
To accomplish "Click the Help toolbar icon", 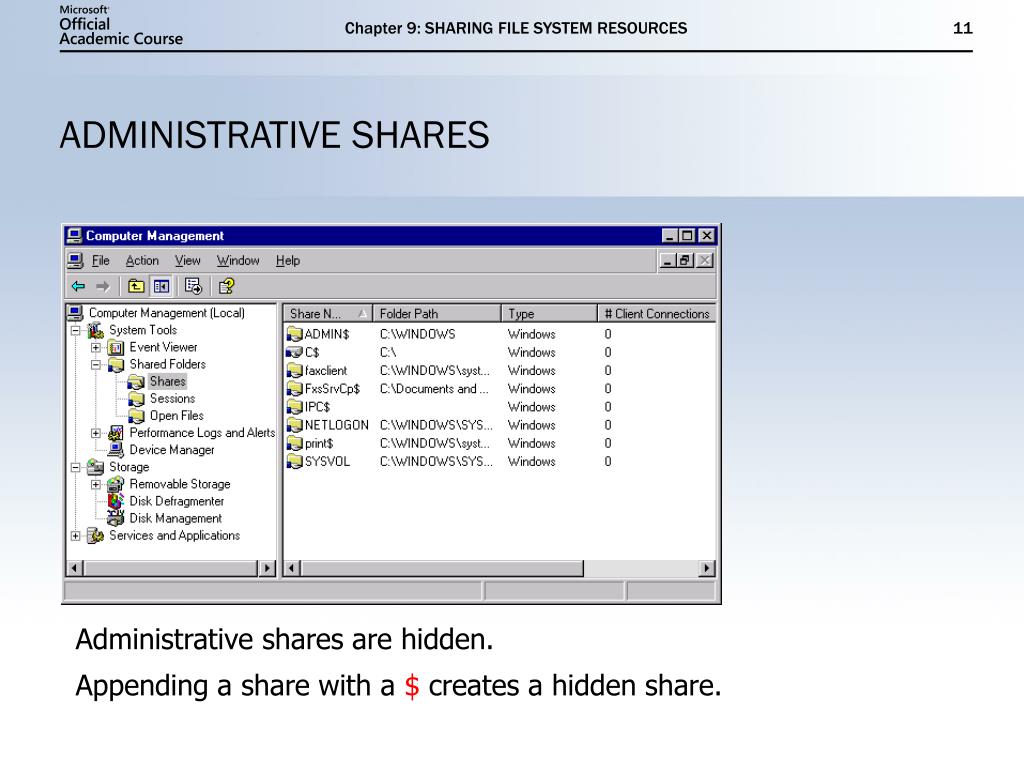I will (x=226, y=286).
